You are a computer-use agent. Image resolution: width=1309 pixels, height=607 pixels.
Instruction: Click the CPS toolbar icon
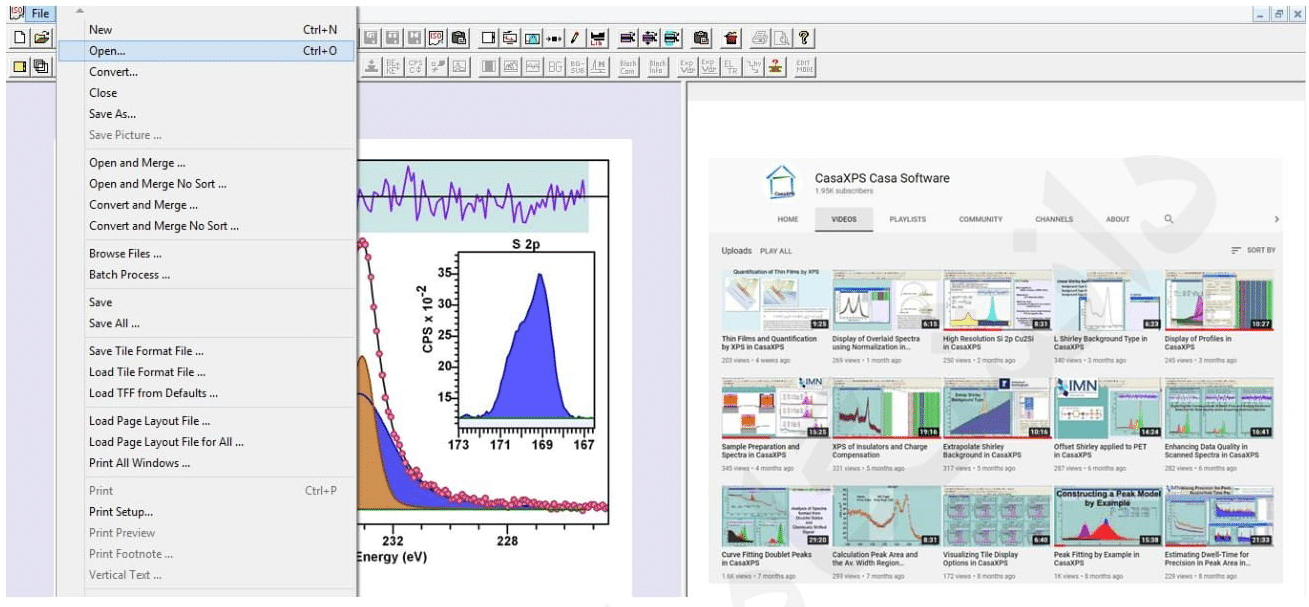(416, 66)
